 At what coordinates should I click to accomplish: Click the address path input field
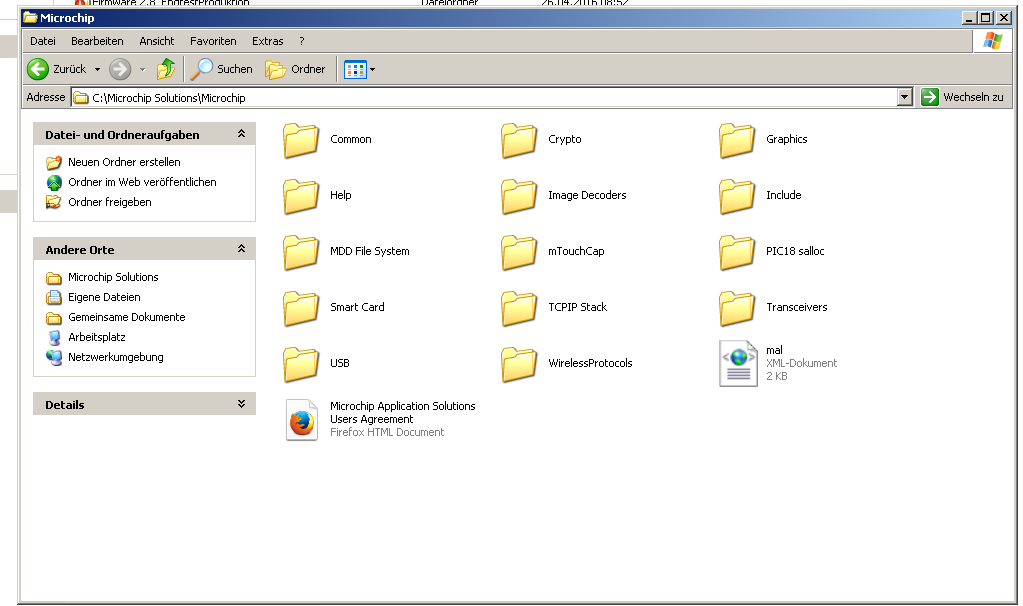484,98
